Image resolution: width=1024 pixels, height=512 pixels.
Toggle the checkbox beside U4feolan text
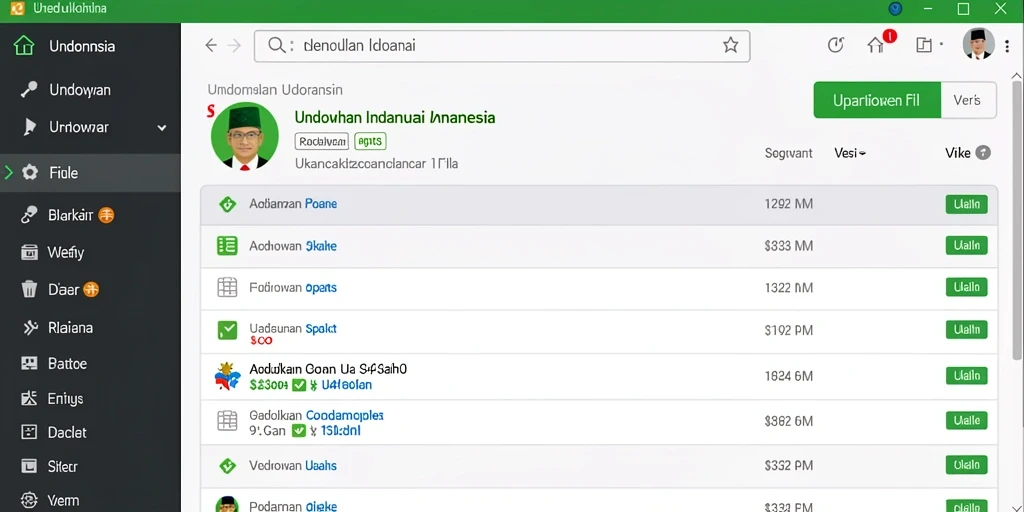point(299,385)
